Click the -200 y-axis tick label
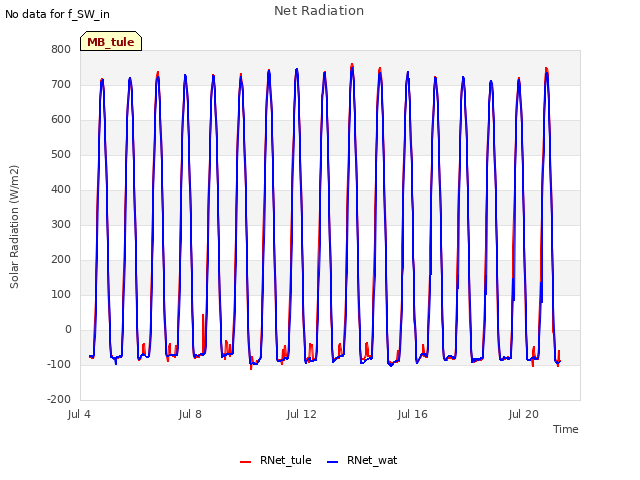The image size is (640, 480). [59, 400]
